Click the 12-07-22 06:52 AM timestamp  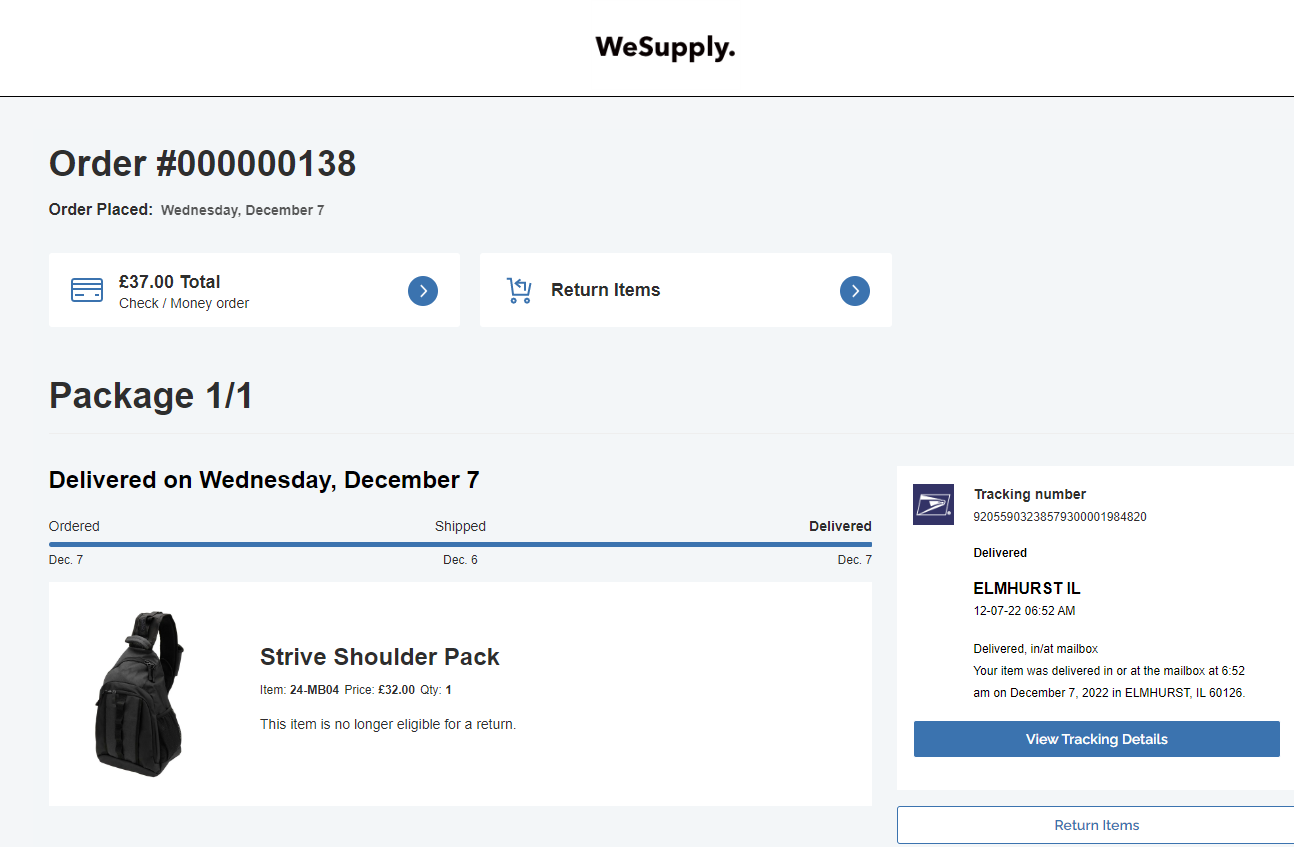pos(1024,611)
